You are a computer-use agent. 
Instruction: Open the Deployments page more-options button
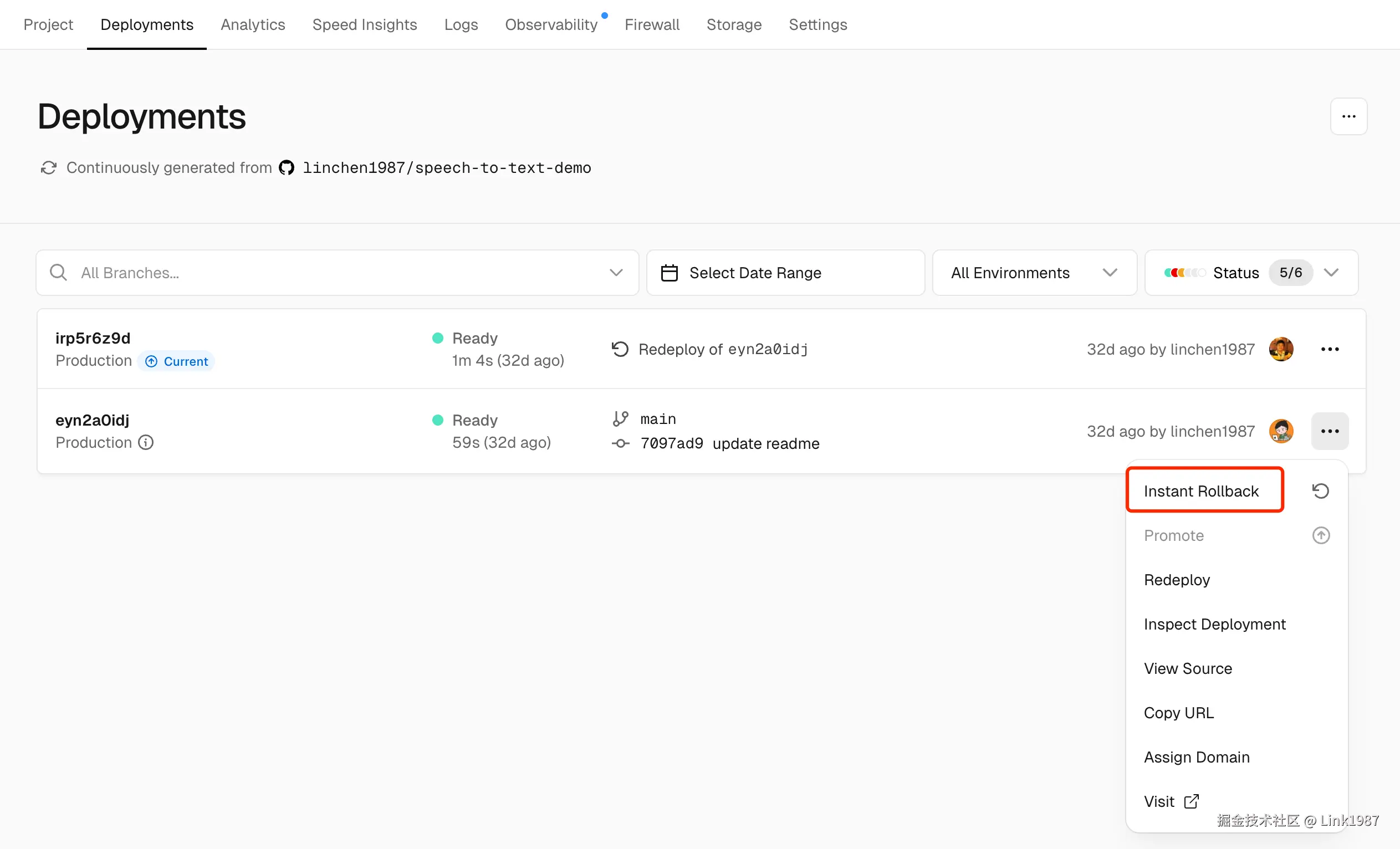1348,116
